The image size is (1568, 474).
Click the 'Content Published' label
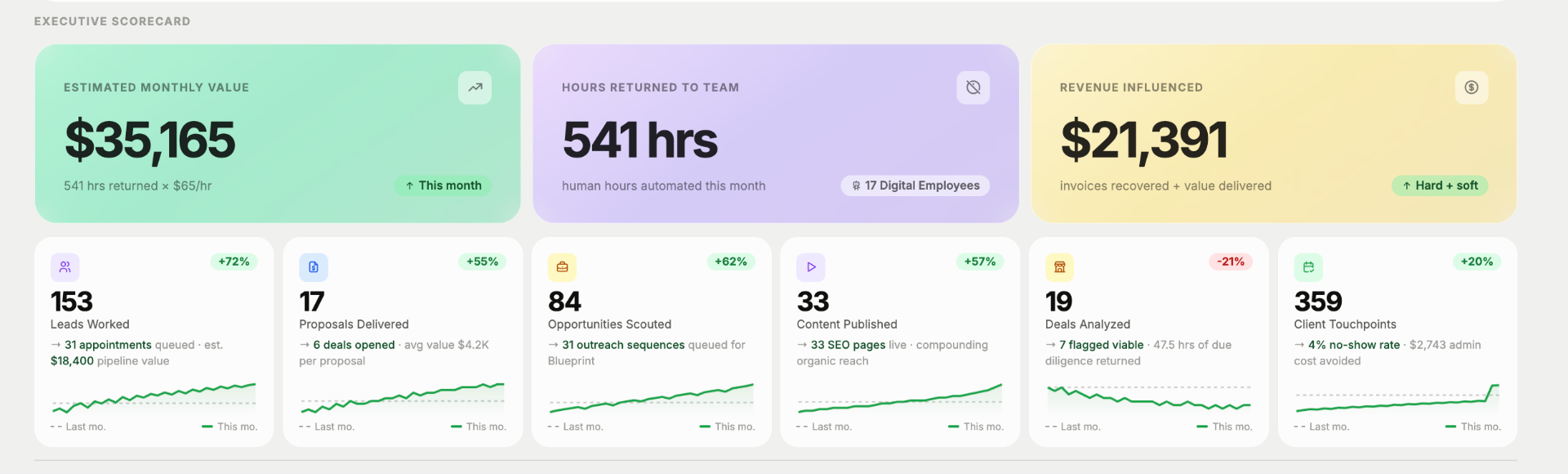(847, 324)
